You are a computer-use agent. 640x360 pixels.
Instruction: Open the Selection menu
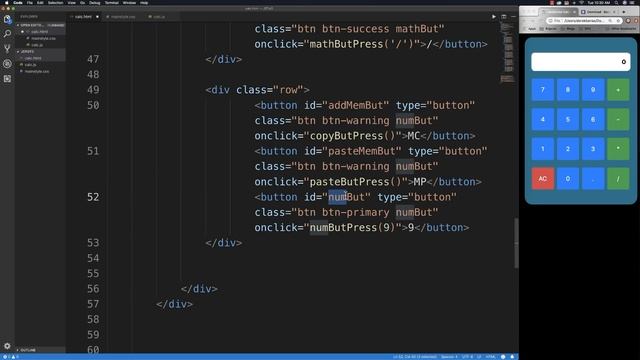click(56, 2)
